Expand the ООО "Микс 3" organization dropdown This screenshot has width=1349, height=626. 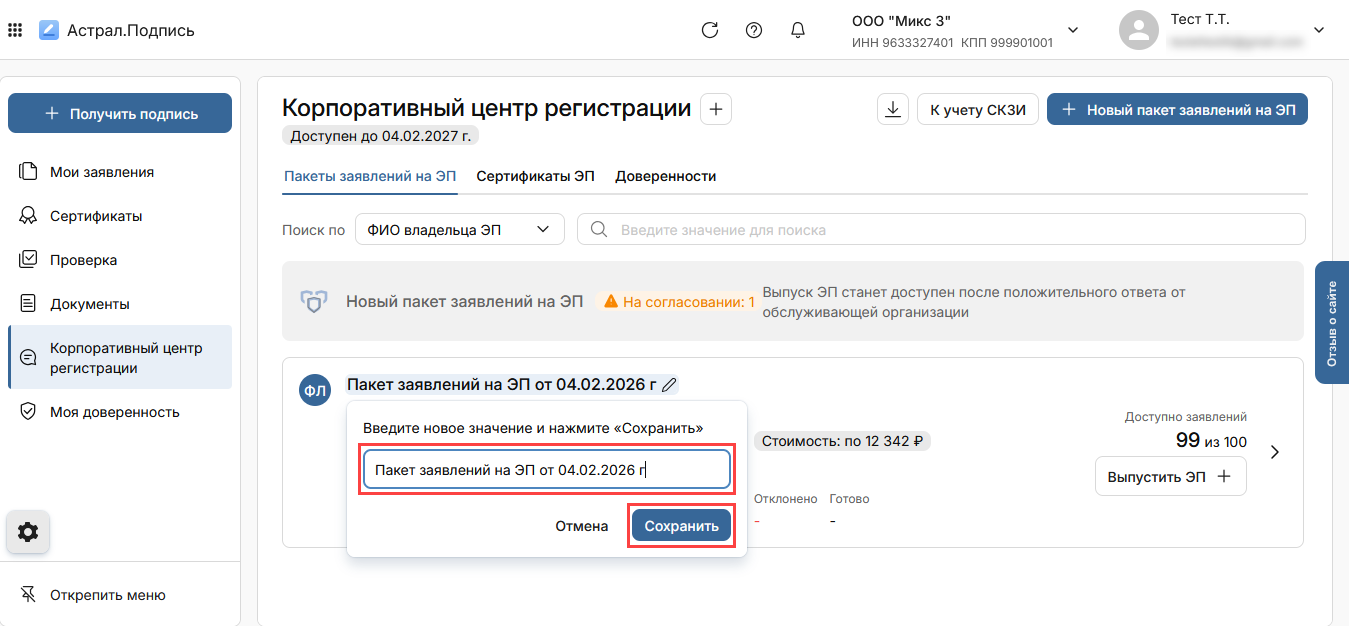pos(1073,30)
